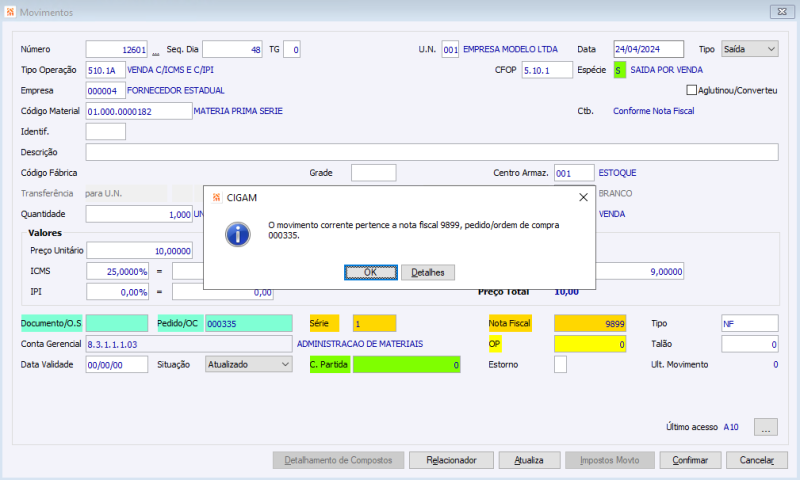The image size is (800, 480).
Task: Click the ellipsis beside Número field
Action: (x=156, y=51)
